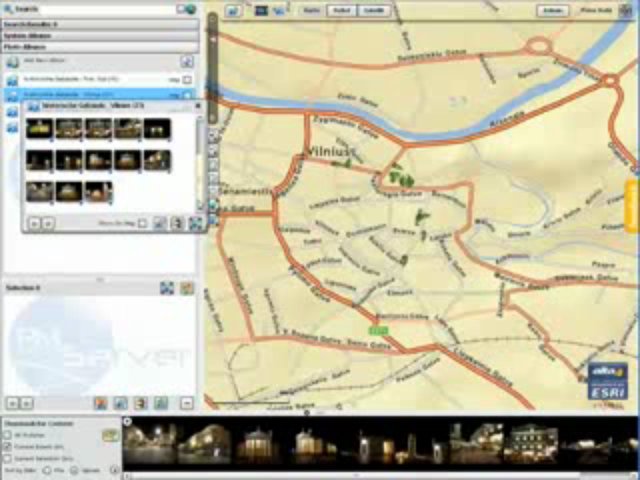Tick the Map checkbox on the first album row
The width and height of the screenshot is (640, 480).
[x=187, y=79]
